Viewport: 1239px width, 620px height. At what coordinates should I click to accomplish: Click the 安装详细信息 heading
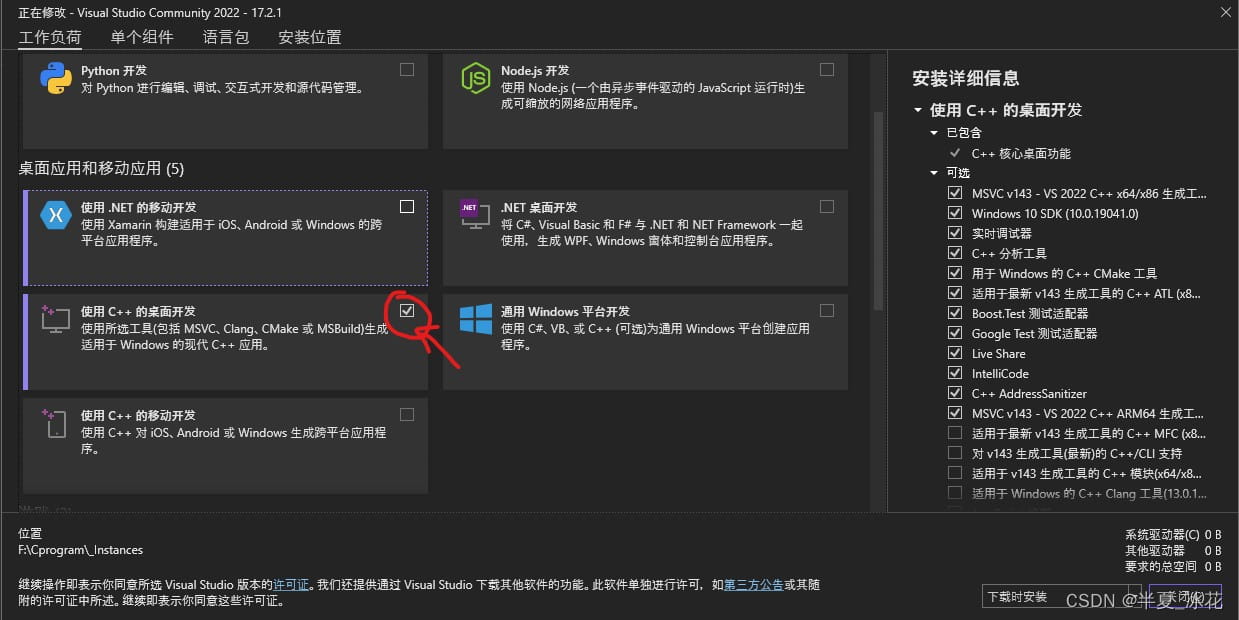click(x=966, y=78)
